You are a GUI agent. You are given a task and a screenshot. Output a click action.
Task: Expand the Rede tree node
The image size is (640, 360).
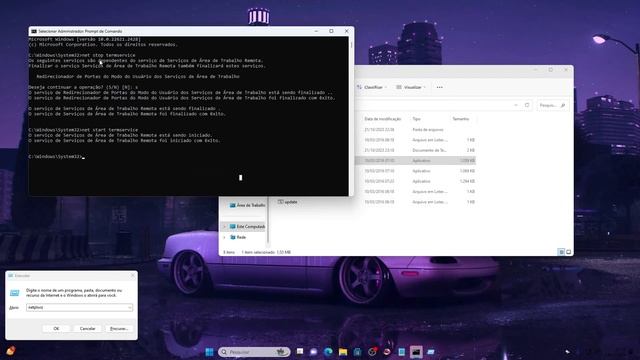tap(224, 237)
